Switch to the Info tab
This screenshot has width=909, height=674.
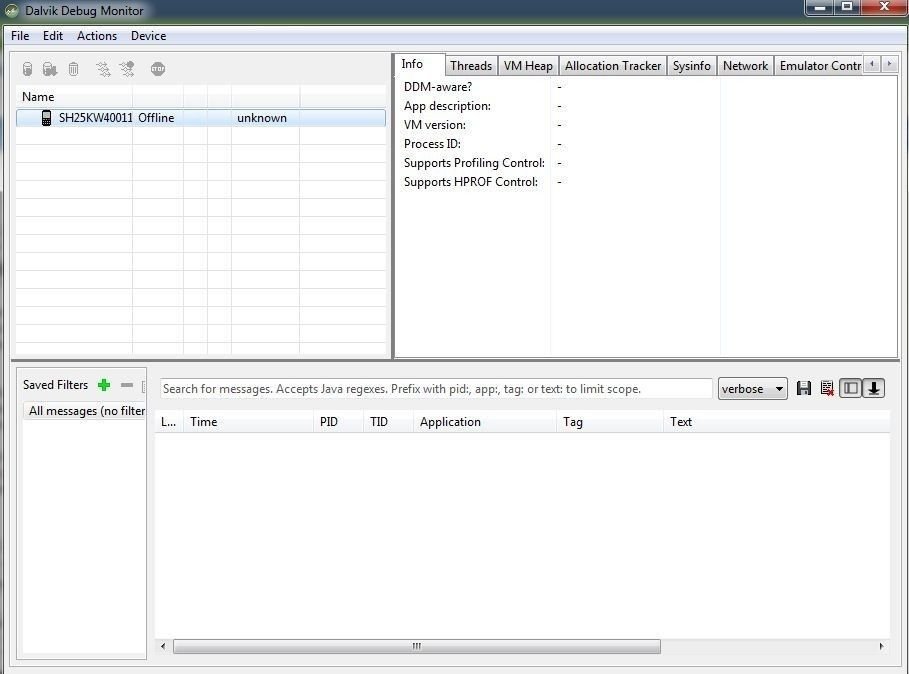(x=419, y=64)
